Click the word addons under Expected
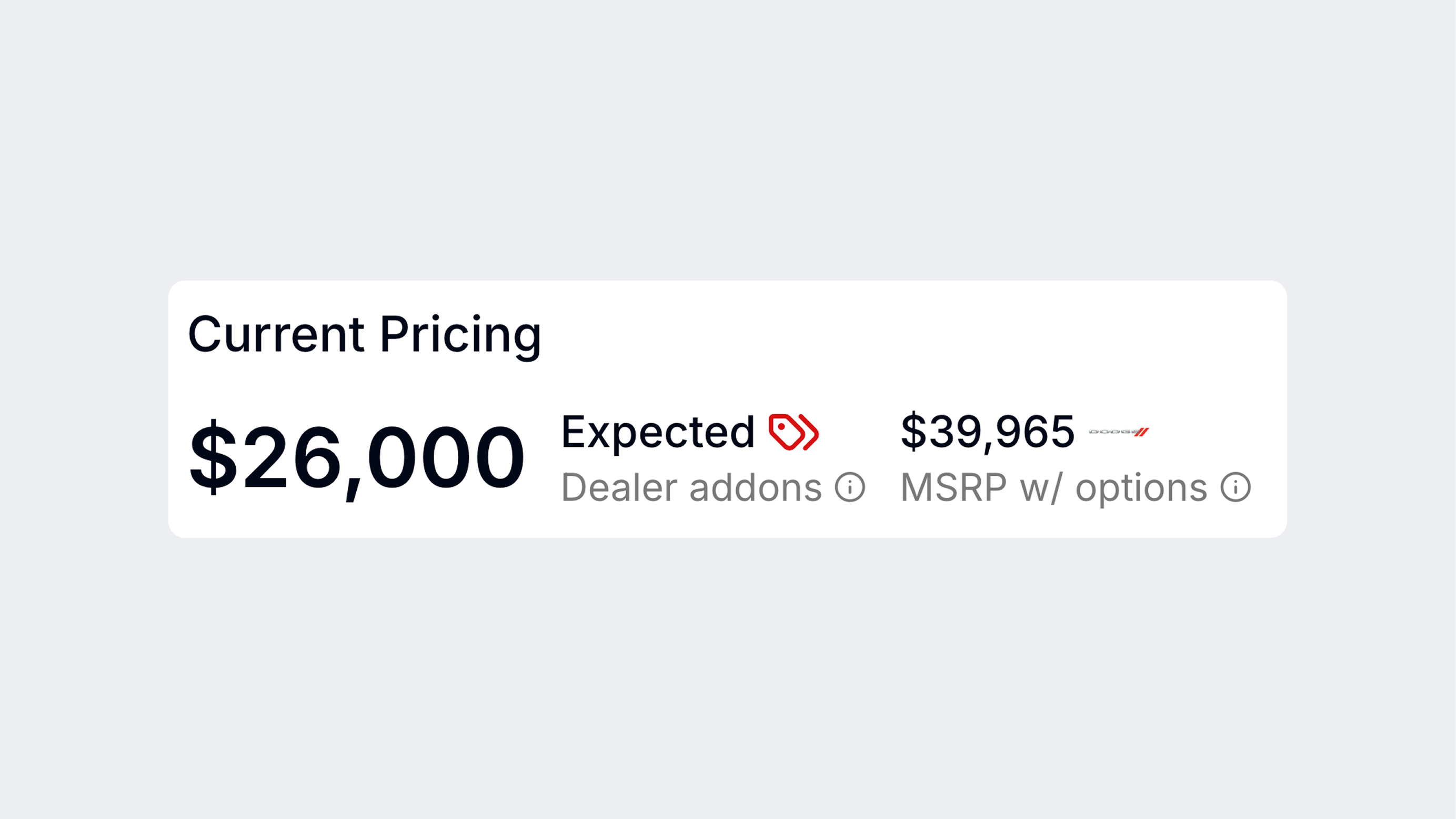1456x819 pixels. pos(756,487)
